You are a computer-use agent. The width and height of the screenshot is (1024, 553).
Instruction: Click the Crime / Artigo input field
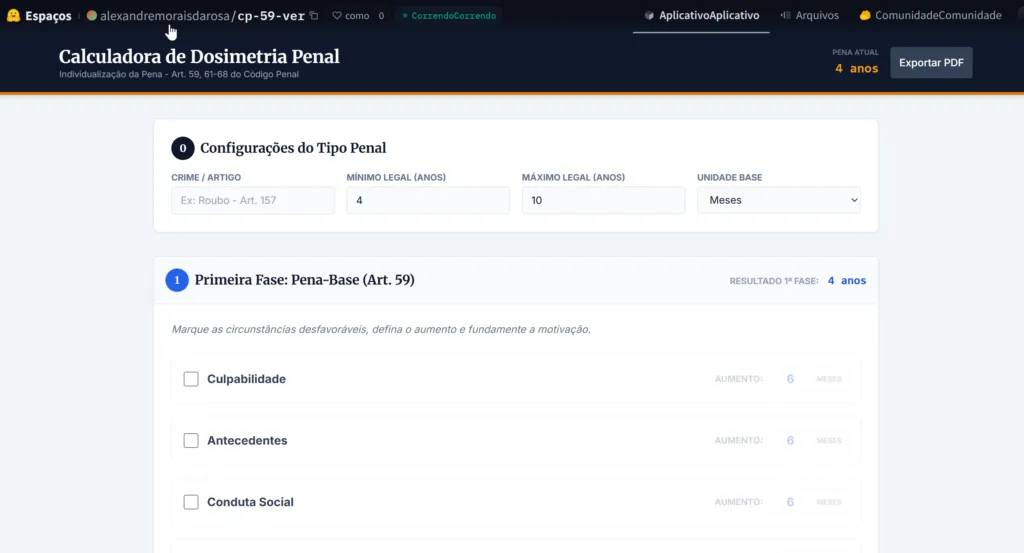coord(253,200)
